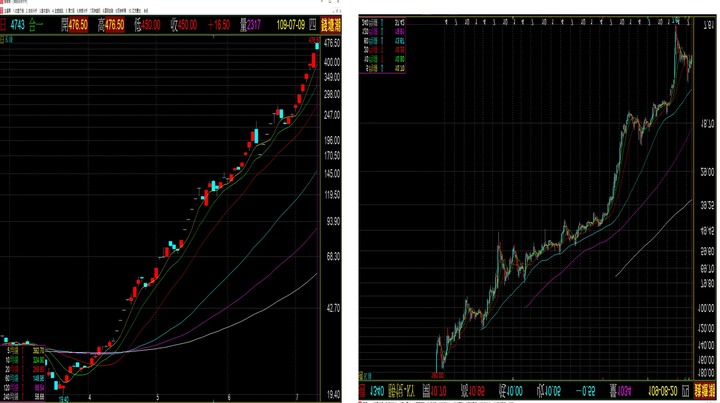Click month marker 6 on time axis
Viewport: 720px width, 403px height.
tap(229, 397)
